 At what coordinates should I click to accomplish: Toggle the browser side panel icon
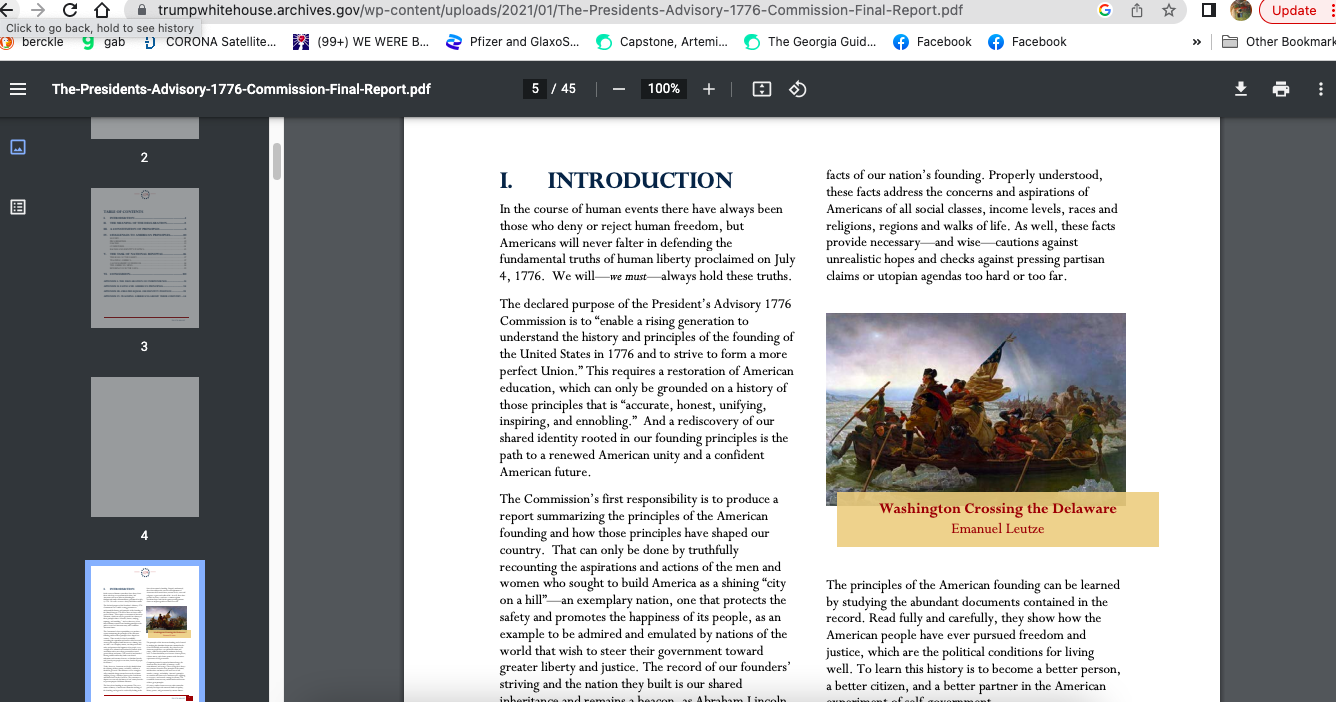1209,10
